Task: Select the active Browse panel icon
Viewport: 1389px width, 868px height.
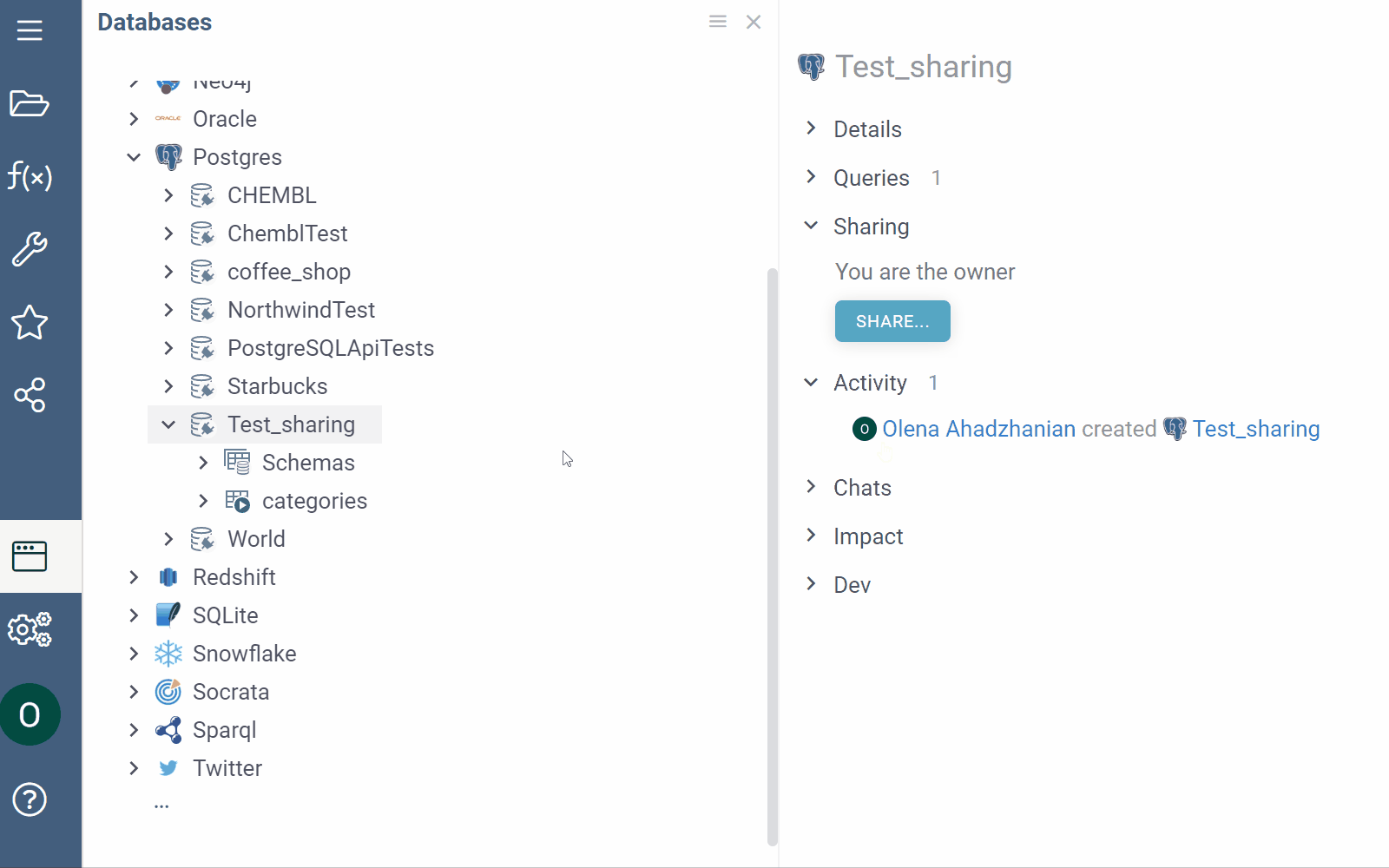Action: (30, 556)
